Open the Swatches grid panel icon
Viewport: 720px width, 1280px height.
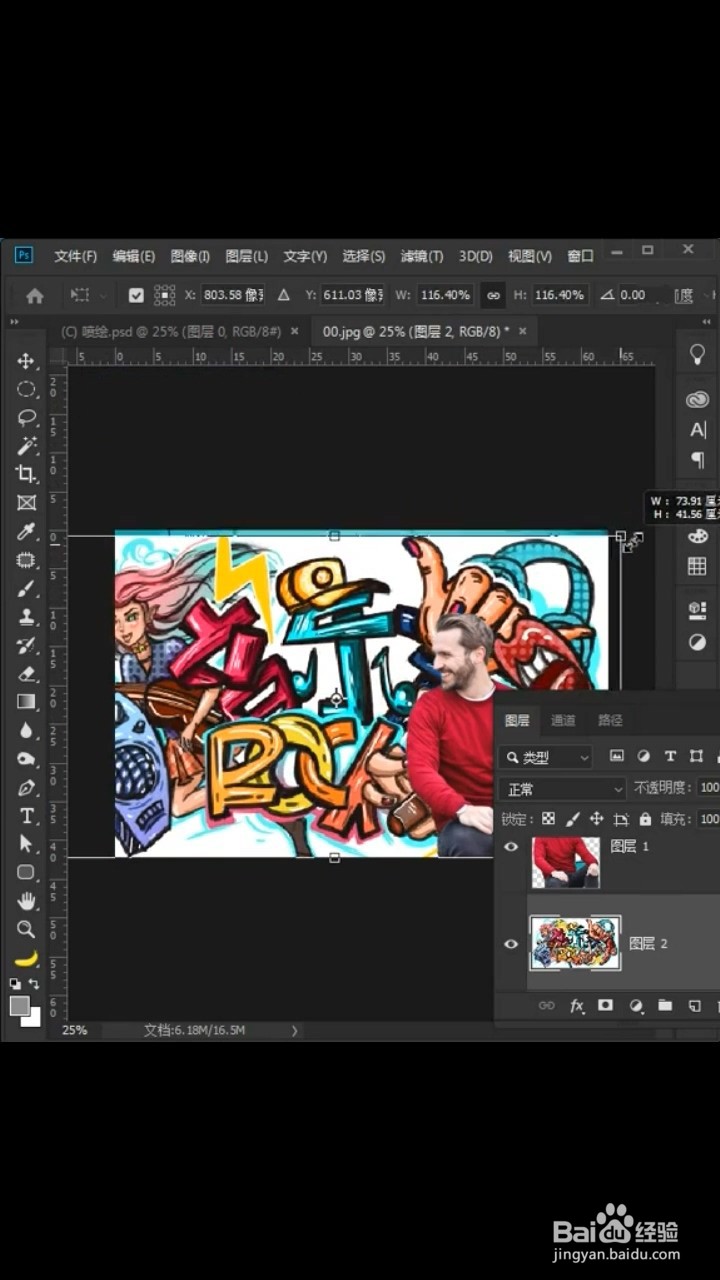(697, 566)
